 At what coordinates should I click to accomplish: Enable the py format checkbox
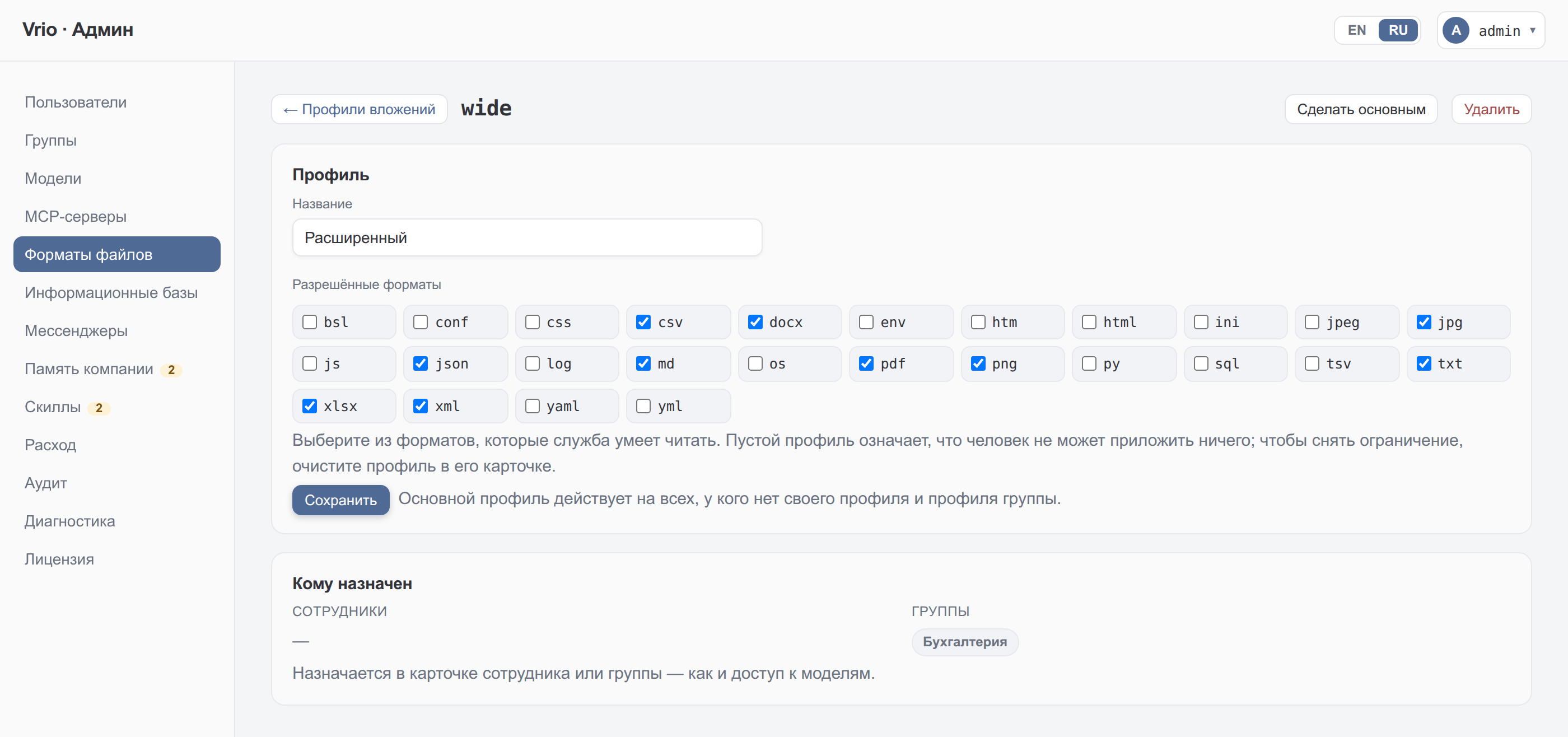coord(1089,363)
